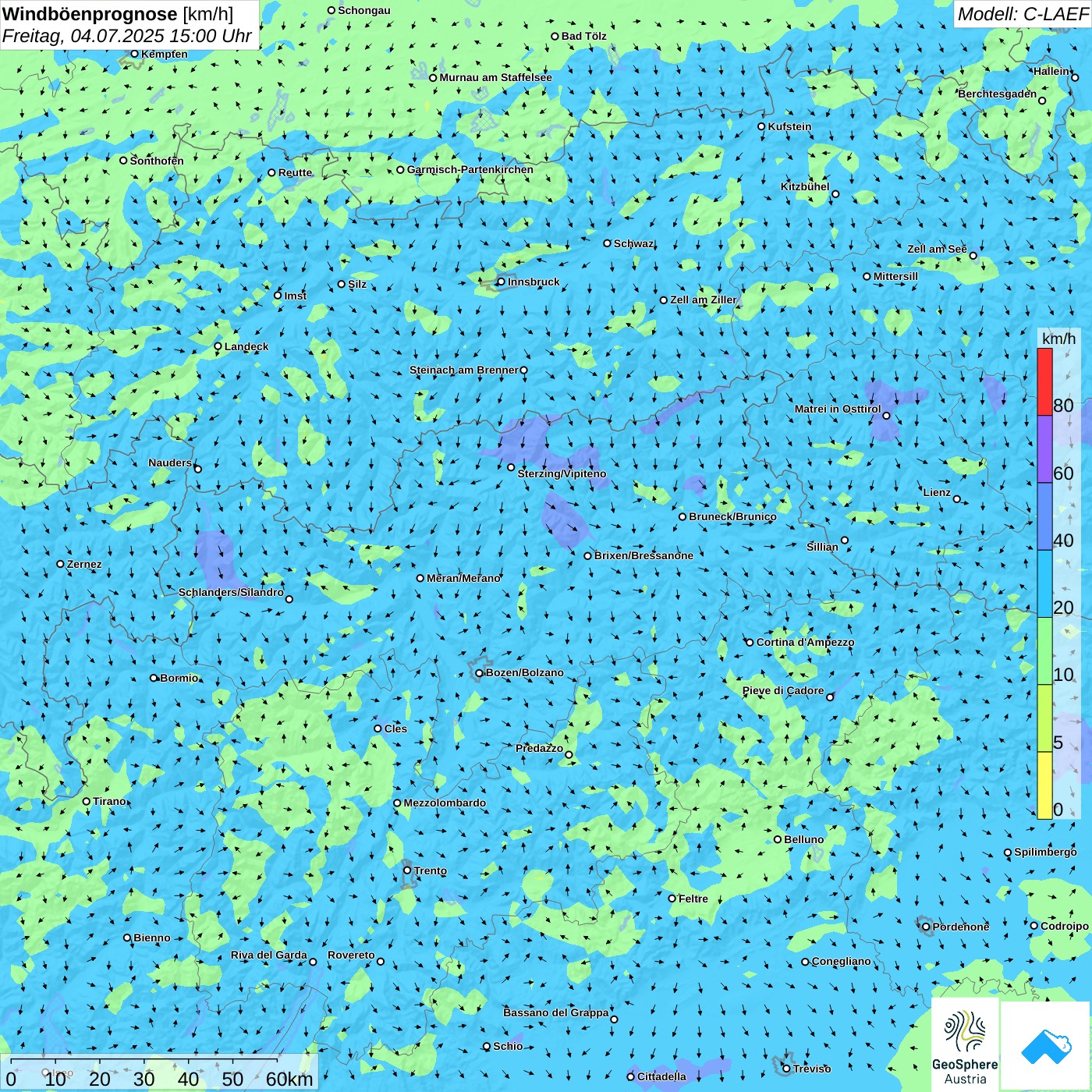Select the Bozen/Bolzano city label
The width and height of the screenshot is (1092, 1092).
point(524,672)
